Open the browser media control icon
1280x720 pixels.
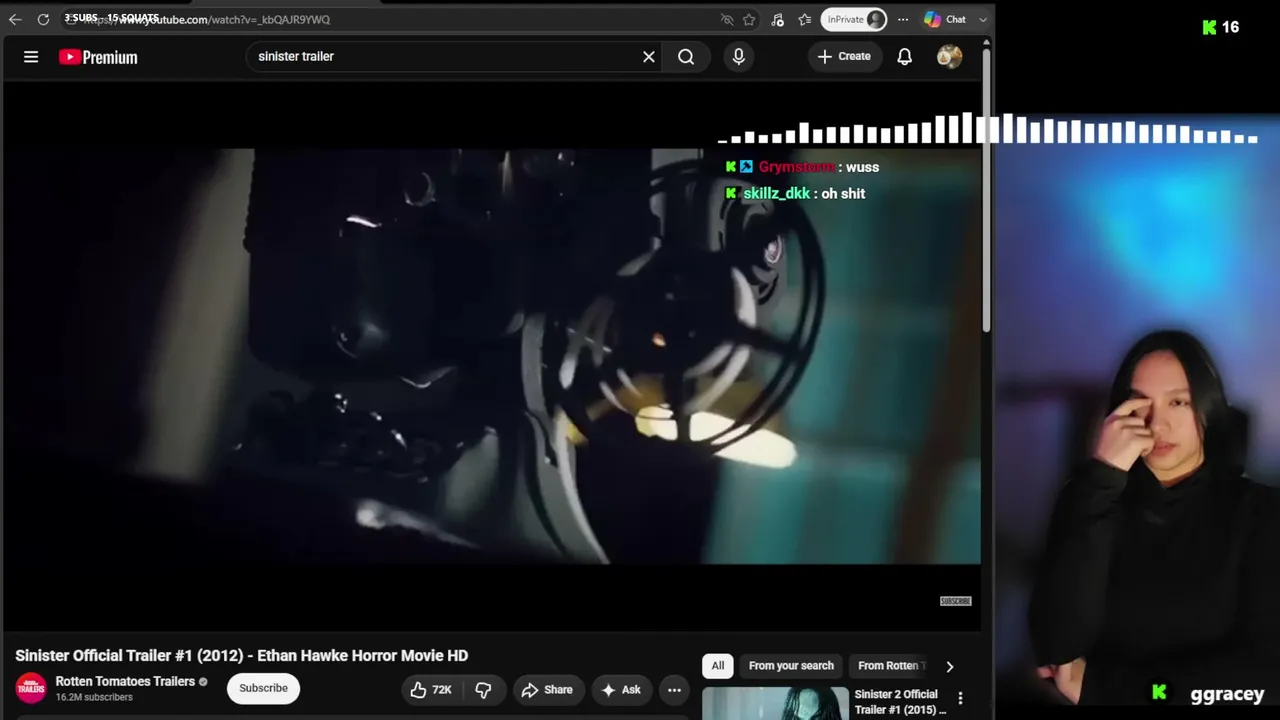(777, 19)
